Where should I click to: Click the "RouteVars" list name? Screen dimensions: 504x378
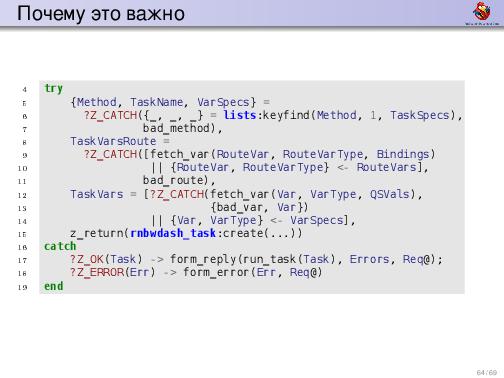point(387,167)
